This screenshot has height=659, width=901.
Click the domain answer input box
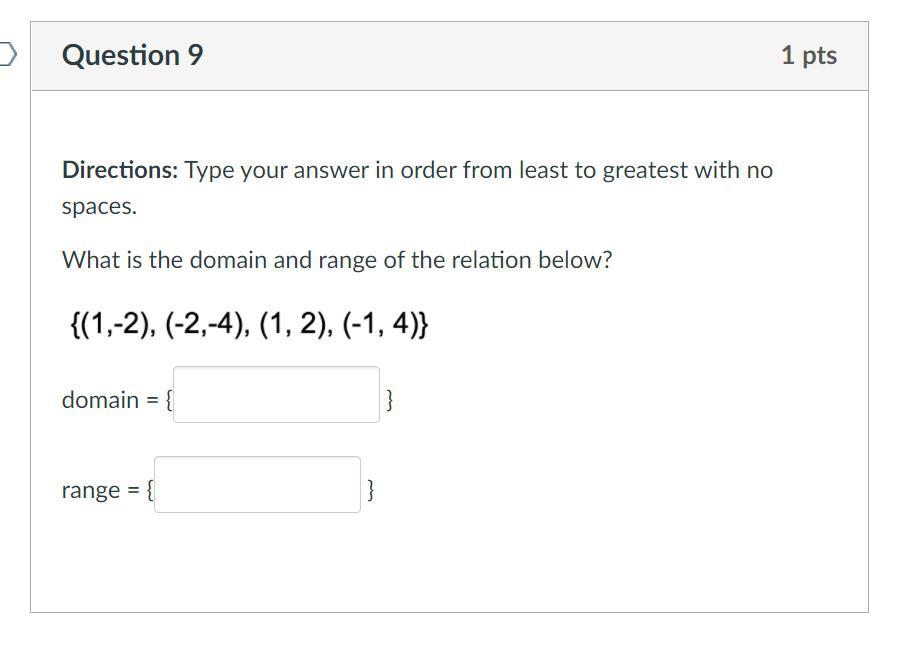276,395
